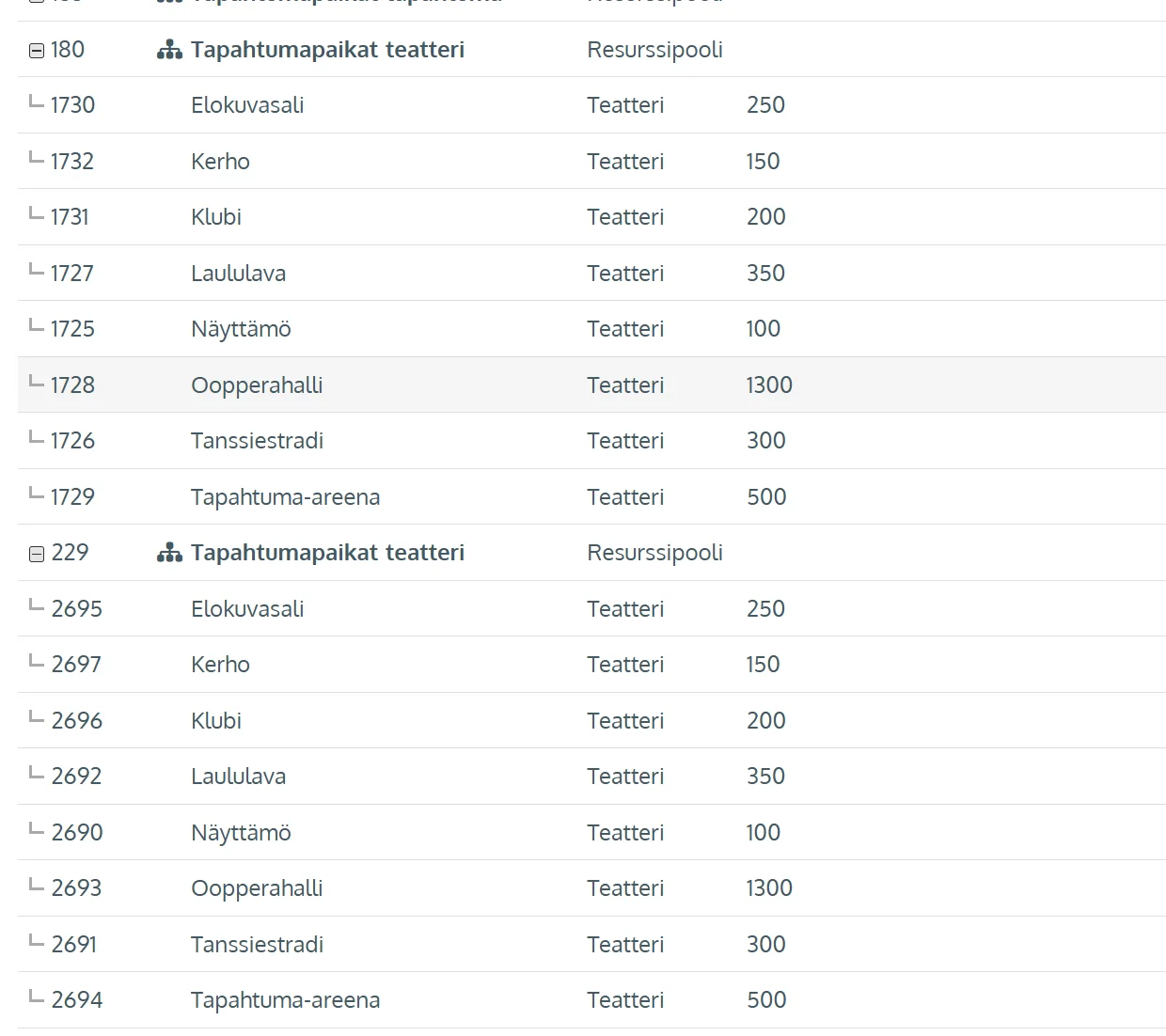Select Laululava in row 1727
The image size is (1166, 1036).
click(x=238, y=274)
